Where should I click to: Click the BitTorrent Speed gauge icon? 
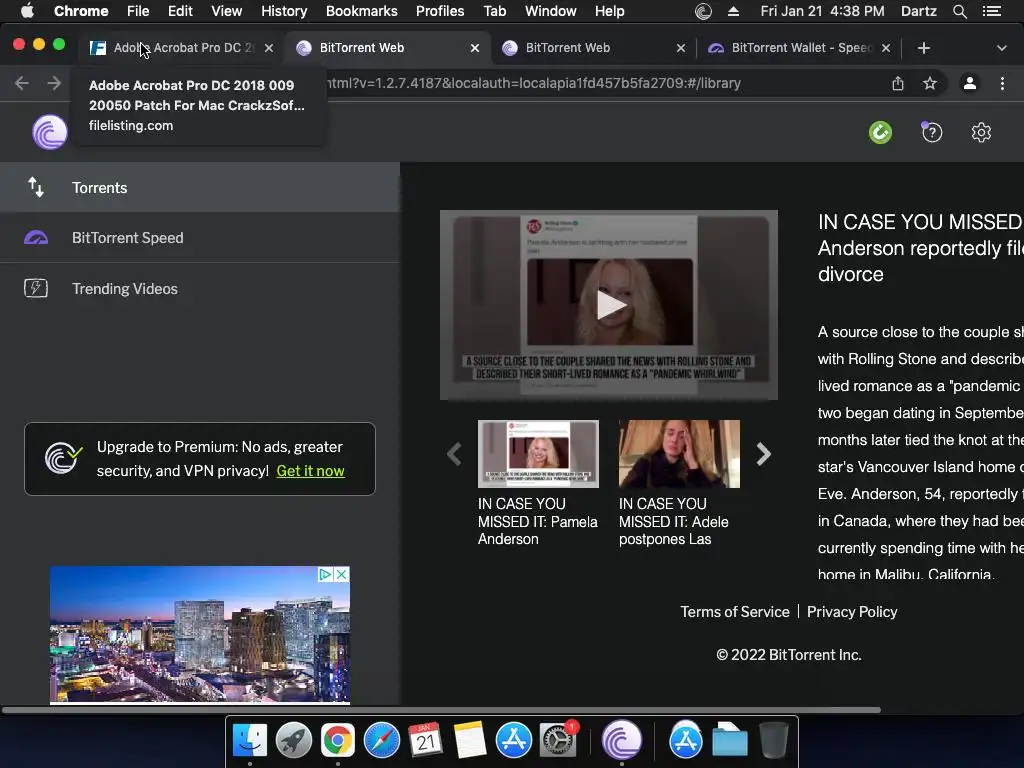coord(36,238)
